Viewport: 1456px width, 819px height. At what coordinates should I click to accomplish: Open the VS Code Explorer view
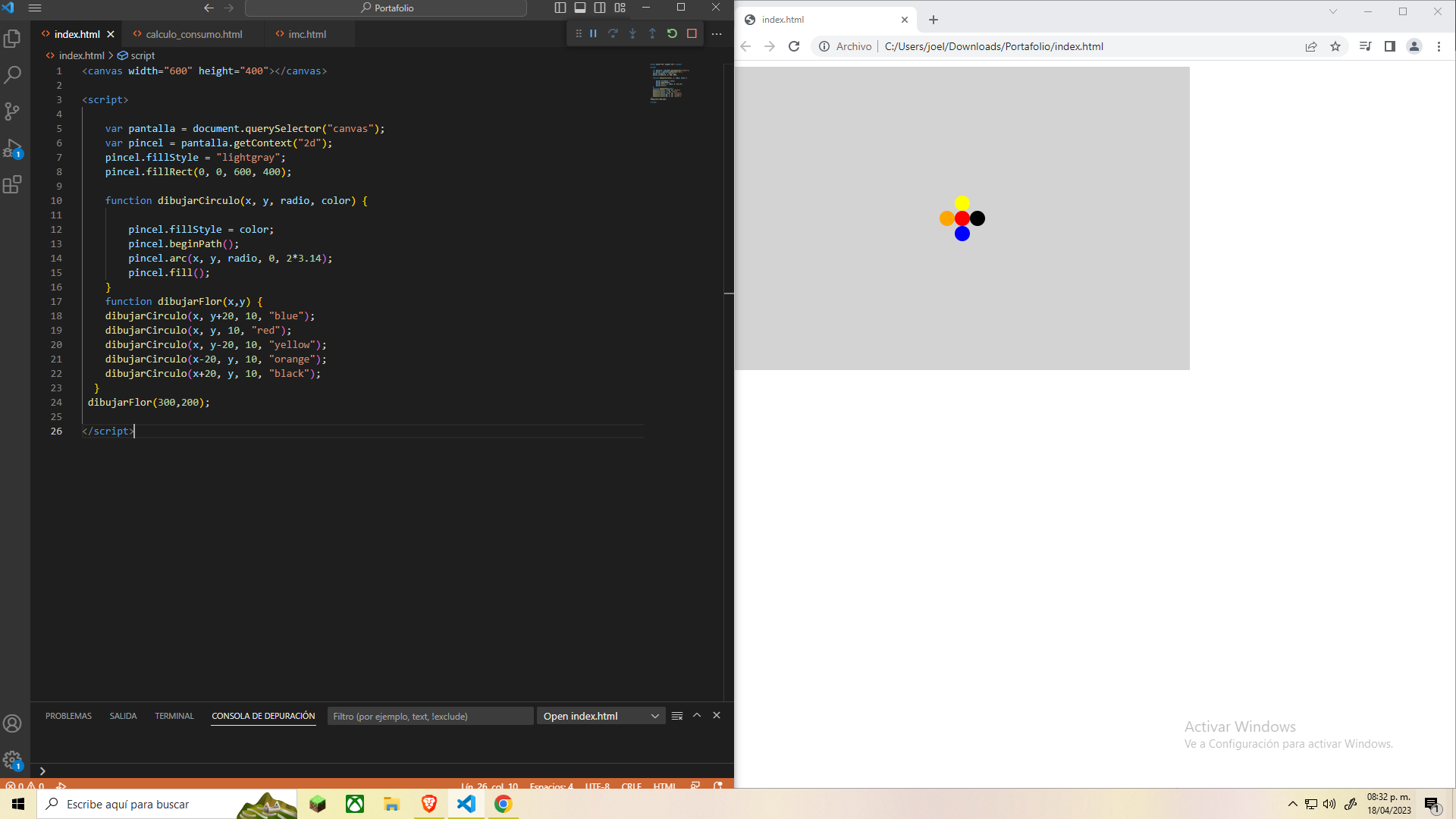tap(13, 39)
